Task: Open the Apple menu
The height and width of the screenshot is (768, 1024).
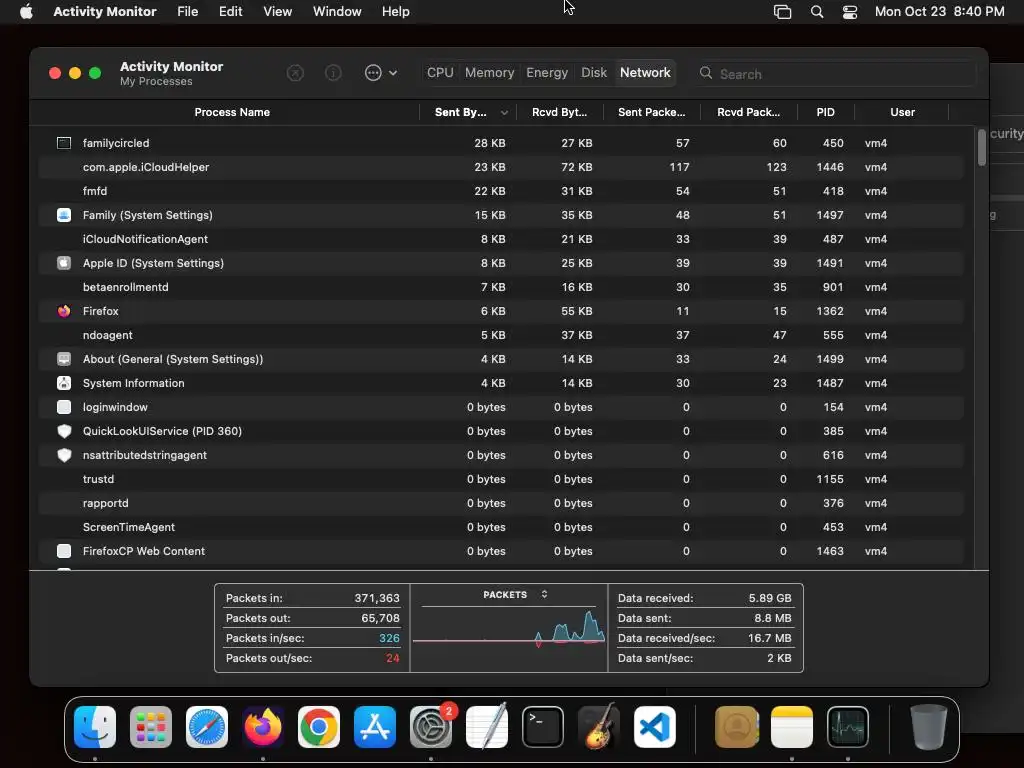Action: tap(26, 12)
